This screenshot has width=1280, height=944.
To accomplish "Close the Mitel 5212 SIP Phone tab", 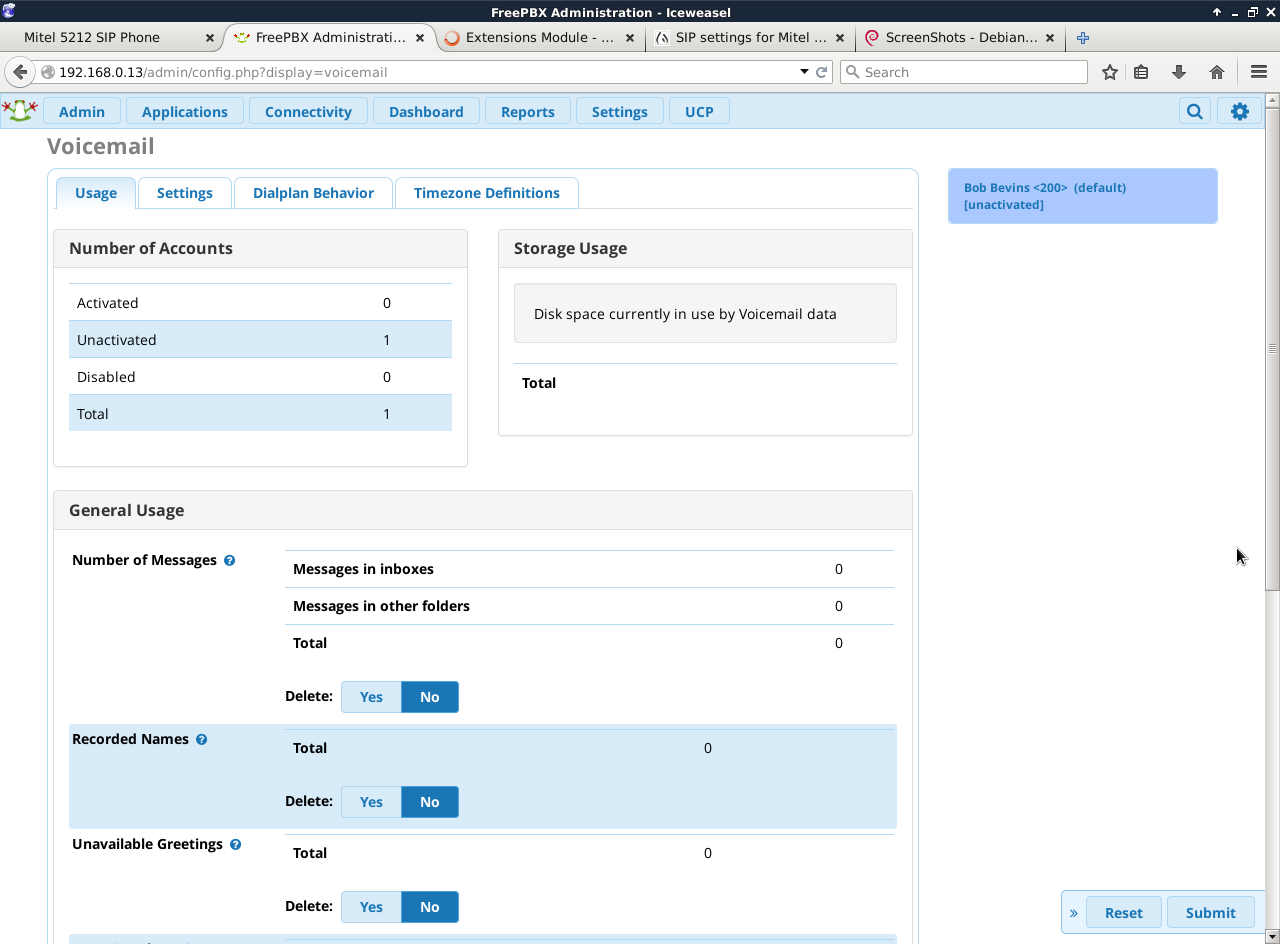I will click(x=210, y=38).
